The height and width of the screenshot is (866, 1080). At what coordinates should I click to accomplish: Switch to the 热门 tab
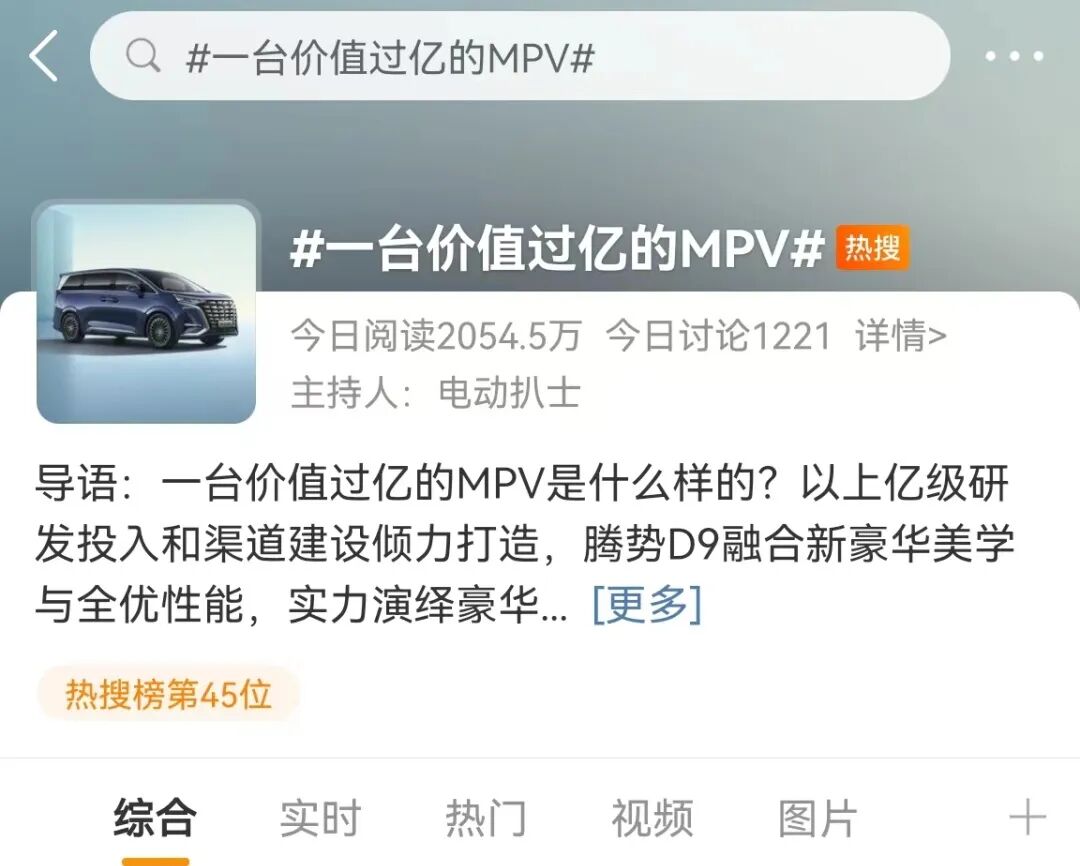click(486, 818)
